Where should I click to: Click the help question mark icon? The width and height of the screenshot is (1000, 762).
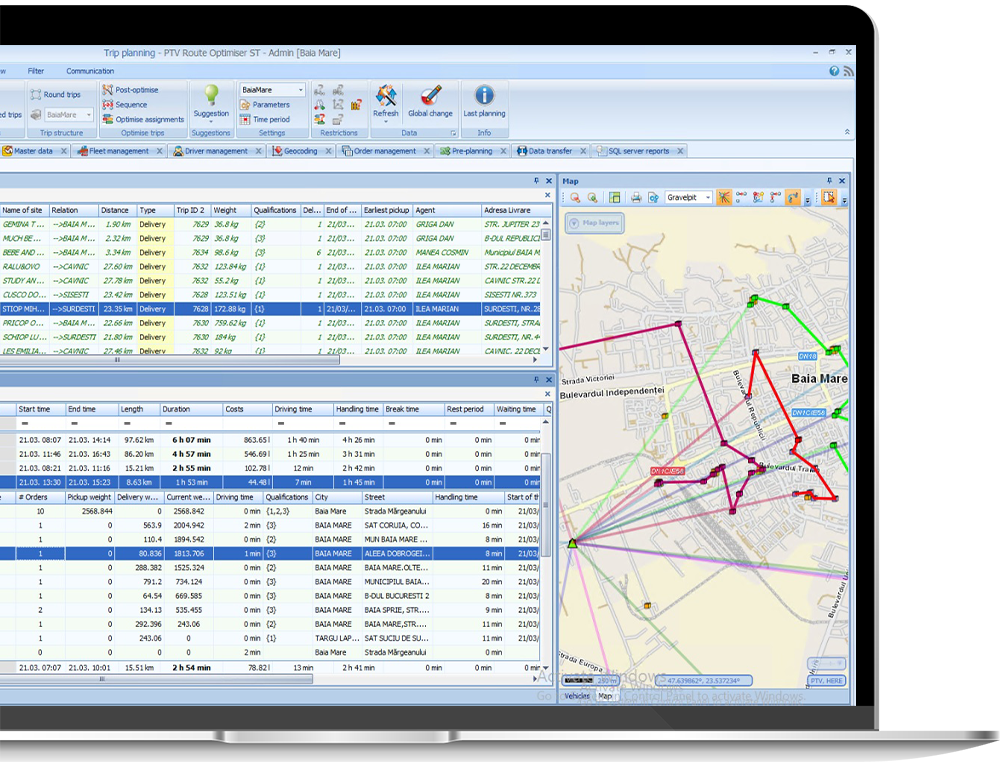(x=834, y=71)
